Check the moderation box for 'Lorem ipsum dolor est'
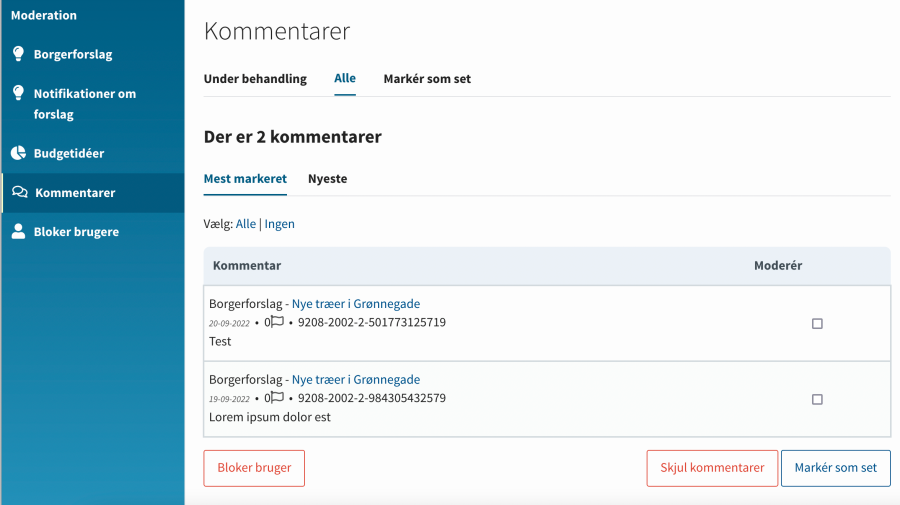900x505 pixels. coord(817,399)
